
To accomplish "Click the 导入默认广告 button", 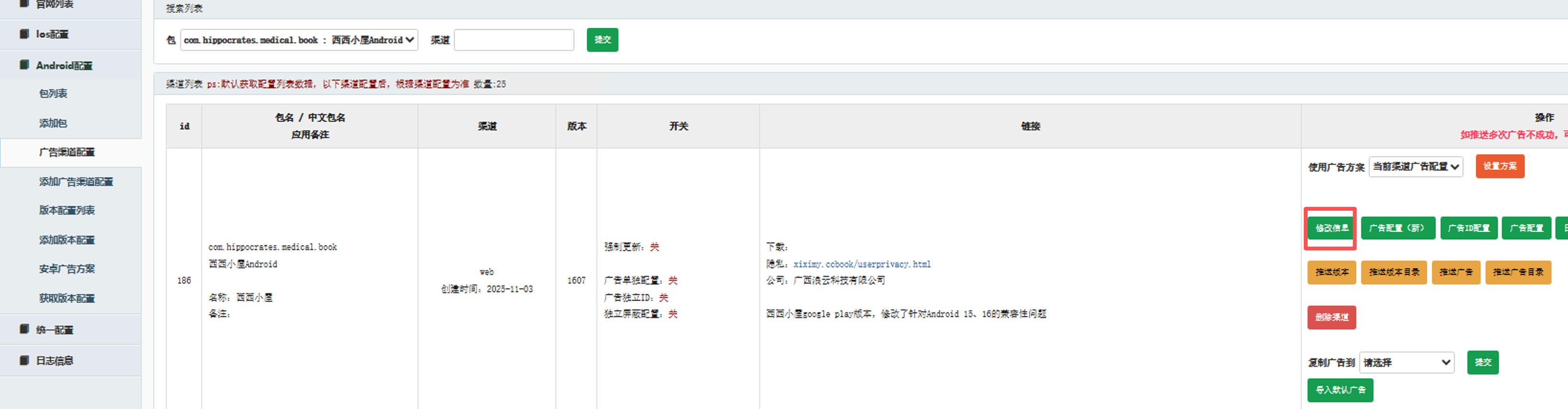I will point(1340,390).
